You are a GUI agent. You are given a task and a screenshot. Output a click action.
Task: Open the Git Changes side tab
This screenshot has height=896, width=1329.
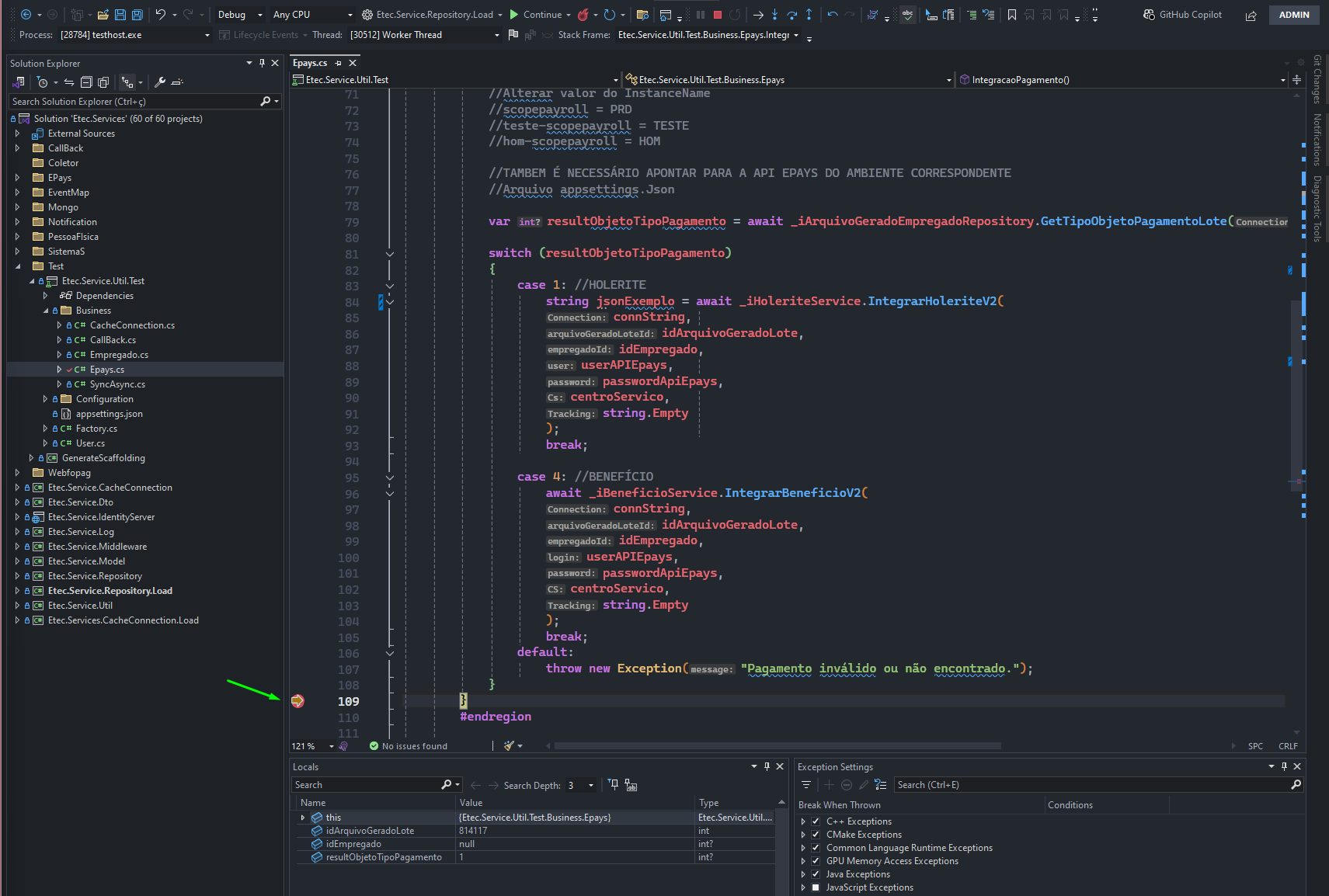(1317, 79)
